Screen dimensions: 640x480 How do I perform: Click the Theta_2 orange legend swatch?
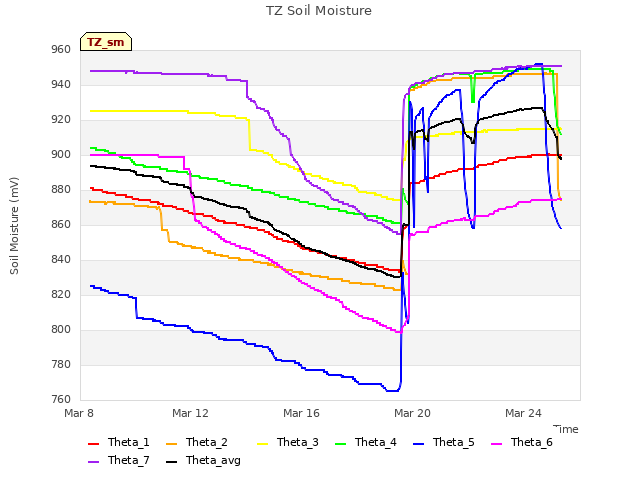pos(171,444)
